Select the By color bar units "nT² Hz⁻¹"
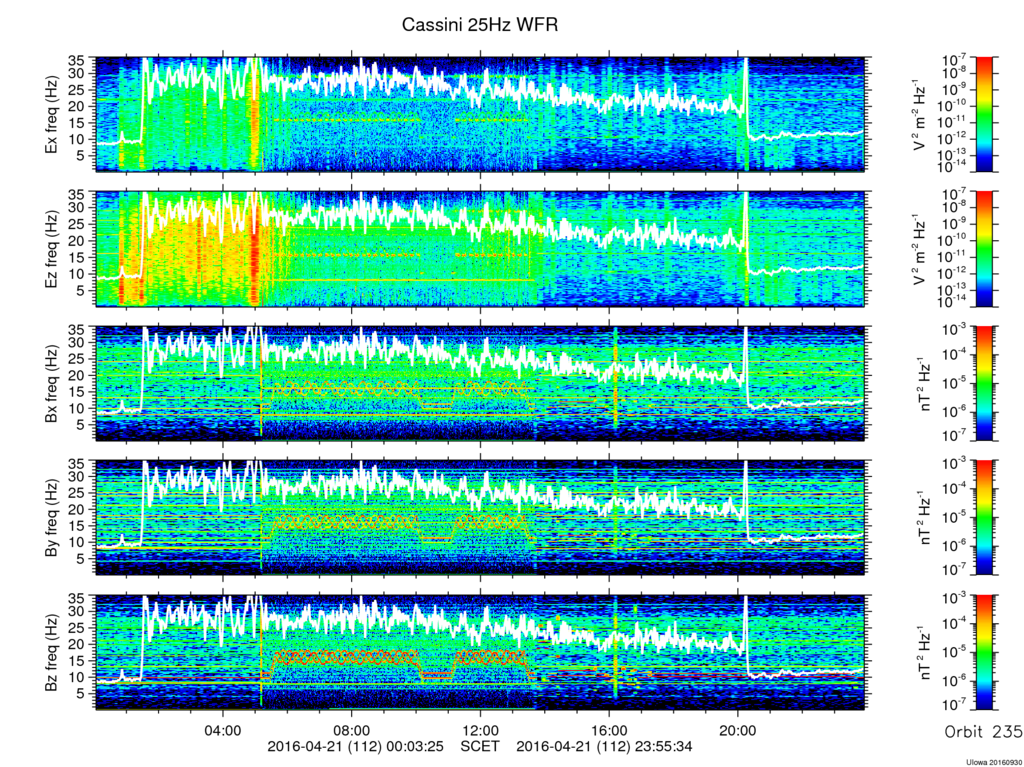This screenshot has width=1024, height=767. click(x=924, y=517)
